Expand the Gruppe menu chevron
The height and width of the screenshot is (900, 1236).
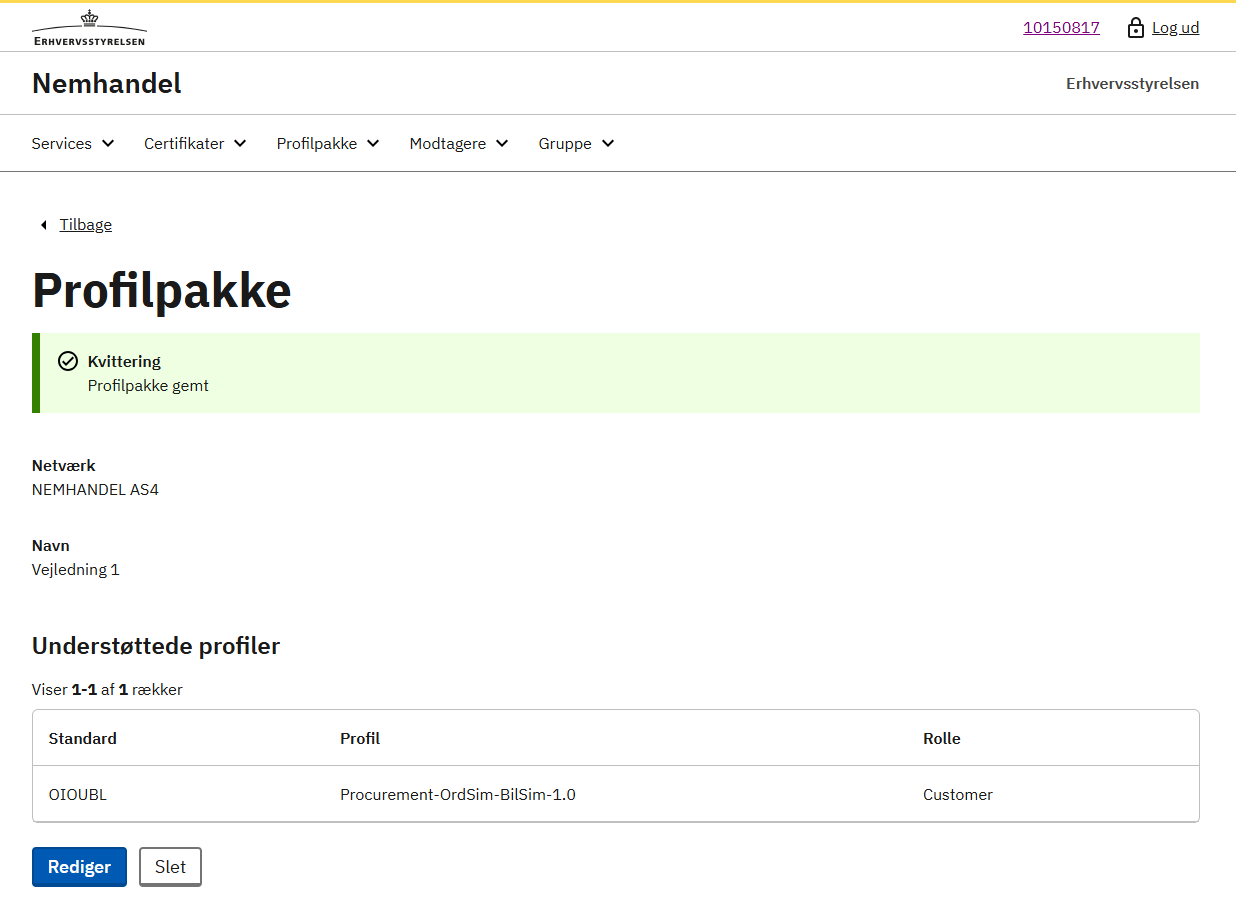pyautogui.click(x=608, y=143)
